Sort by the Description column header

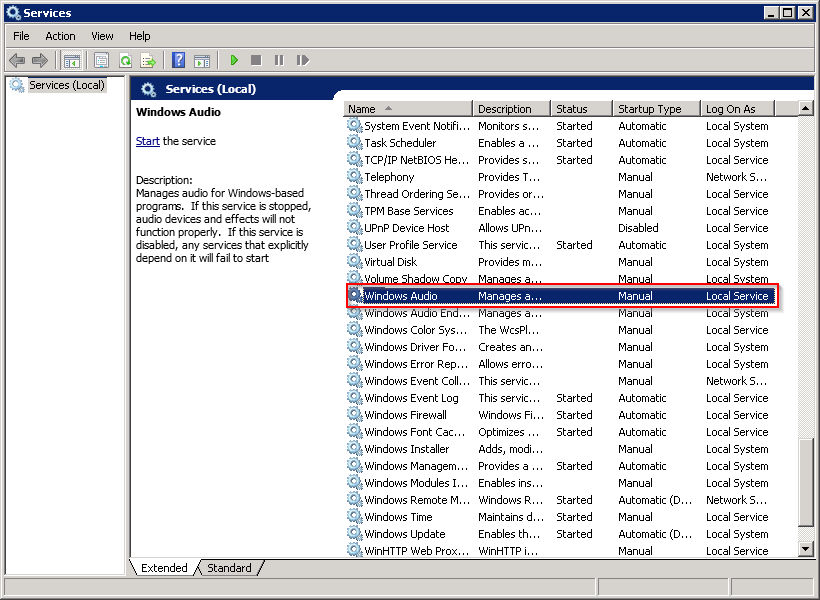pos(511,109)
